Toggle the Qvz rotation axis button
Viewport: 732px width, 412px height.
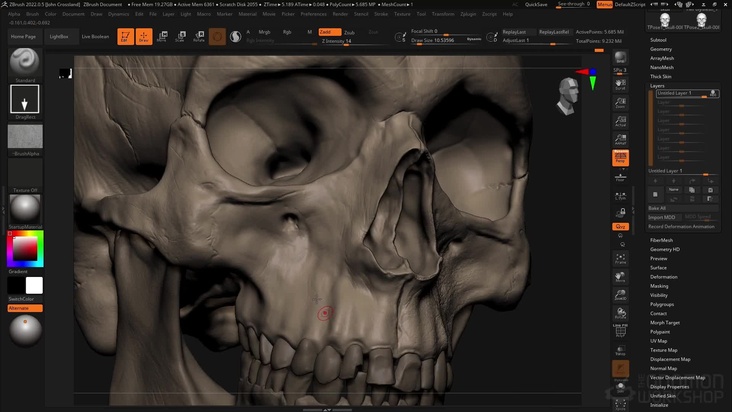[620, 226]
